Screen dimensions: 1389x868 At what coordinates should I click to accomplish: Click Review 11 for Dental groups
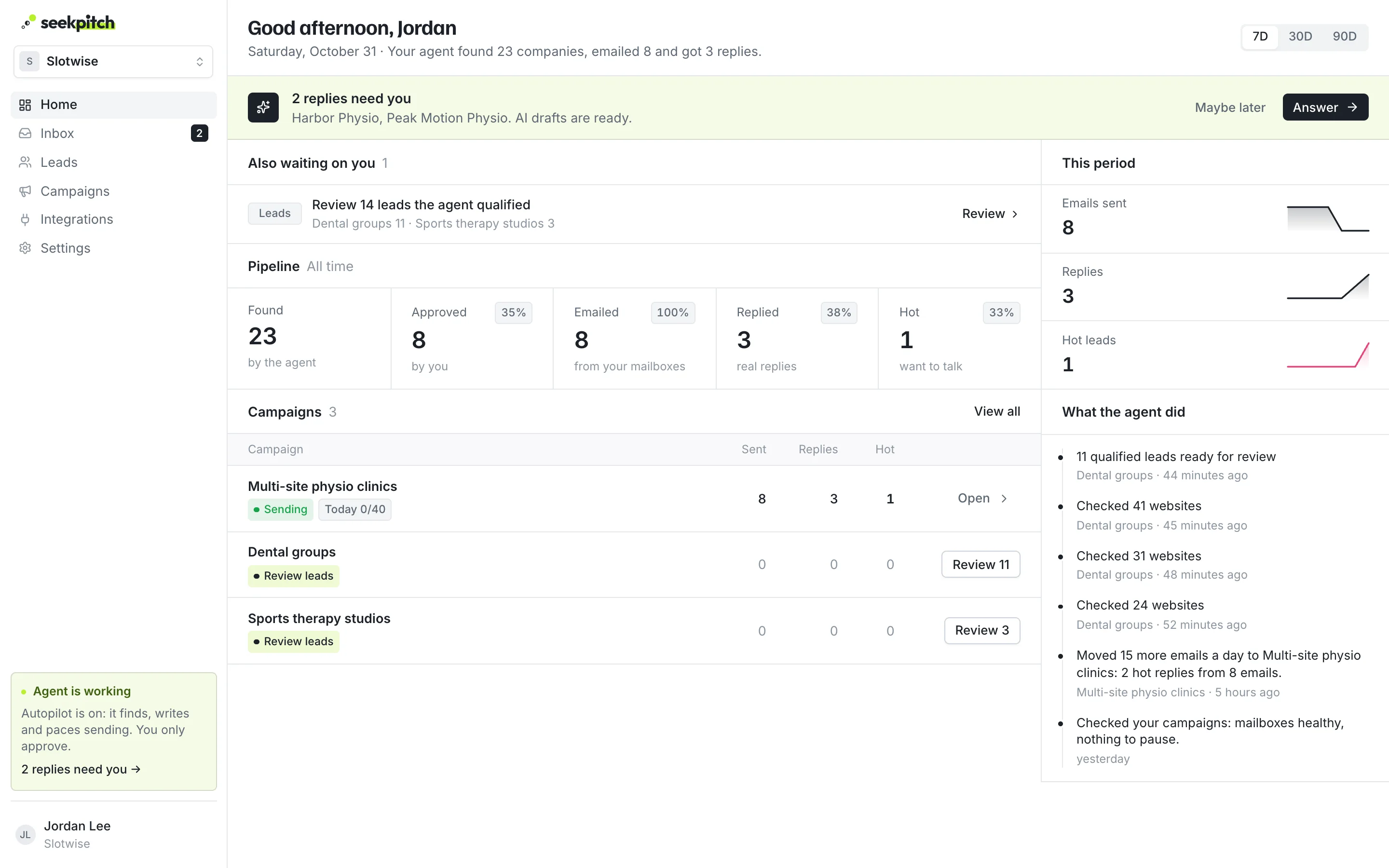[x=980, y=564]
